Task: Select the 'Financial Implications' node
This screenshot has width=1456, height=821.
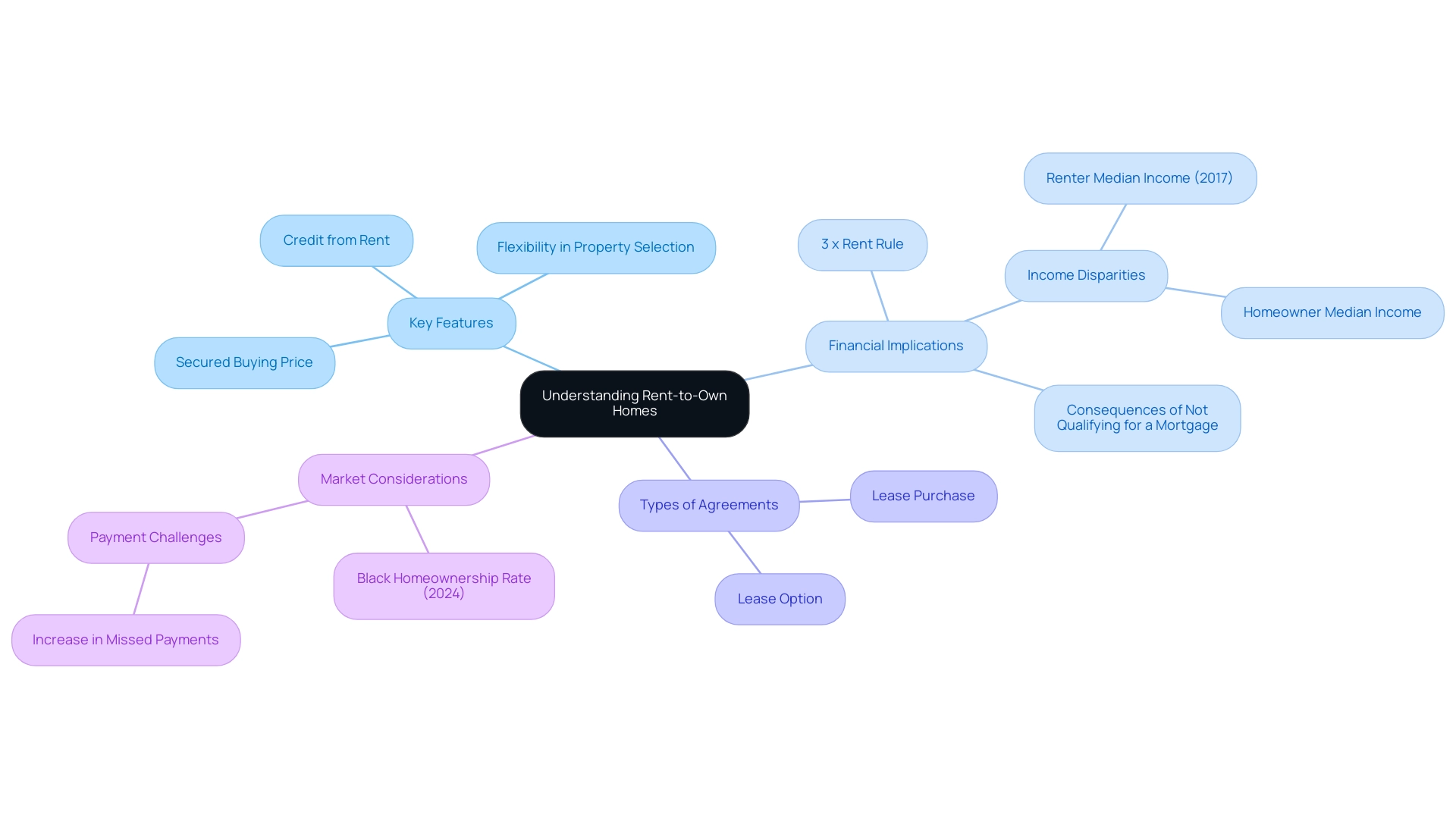Action: click(894, 344)
